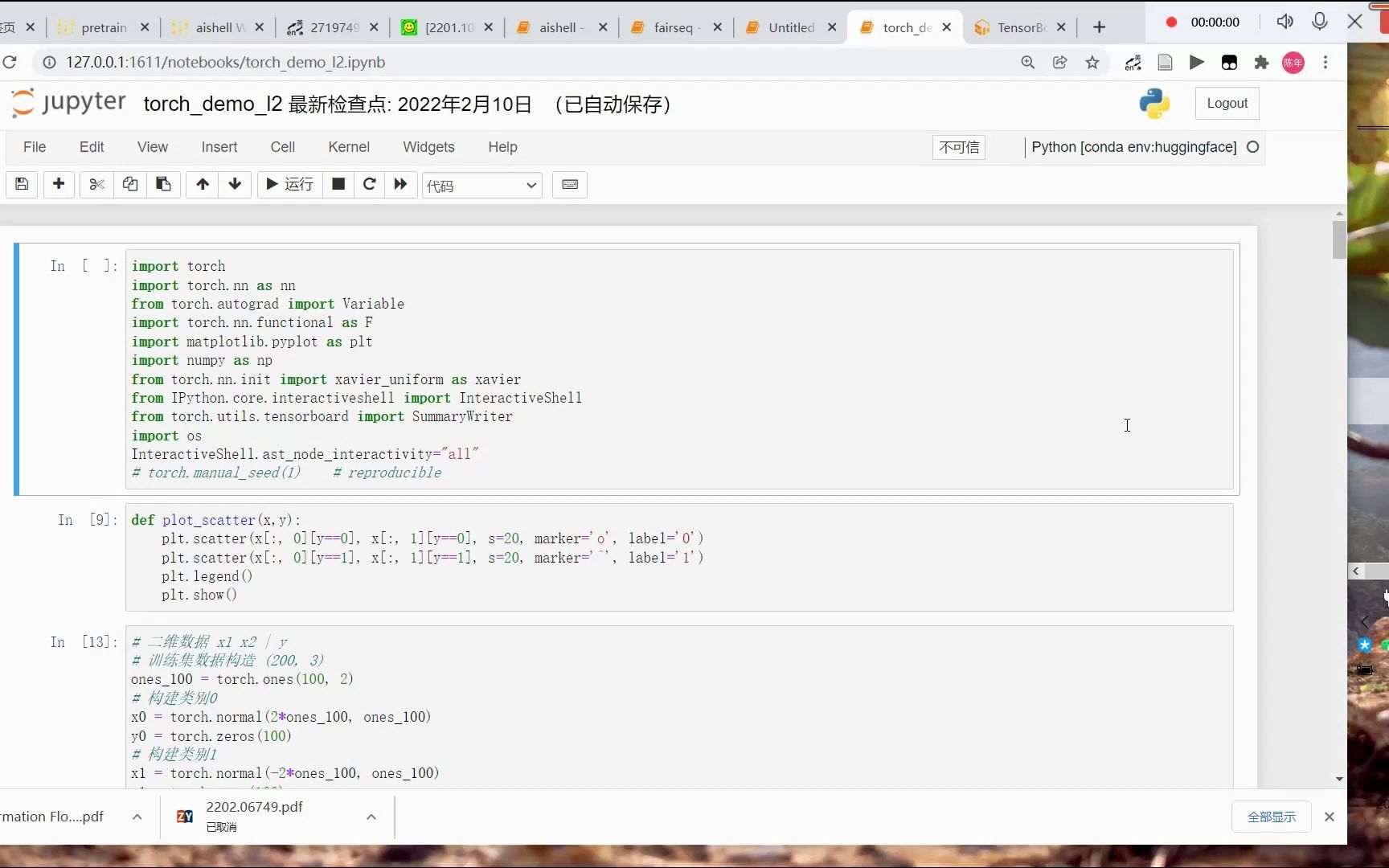Click the 不可信 trust notebook button
1389x868 pixels.
[x=959, y=147]
